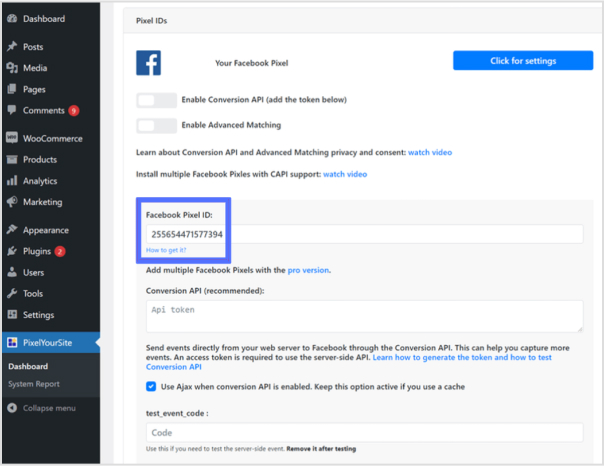Click the Dashboard gauge icon in sidebar
604x466 pixels.
click(x=12, y=18)
